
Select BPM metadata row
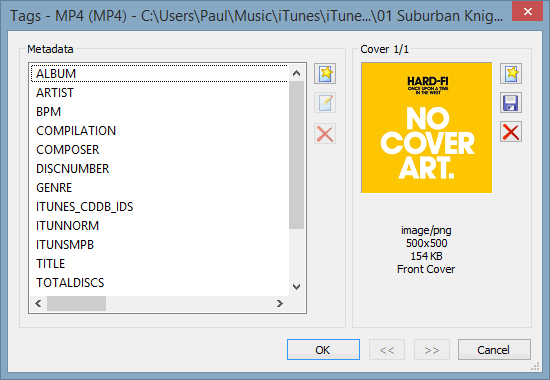(x=159, y=112)
